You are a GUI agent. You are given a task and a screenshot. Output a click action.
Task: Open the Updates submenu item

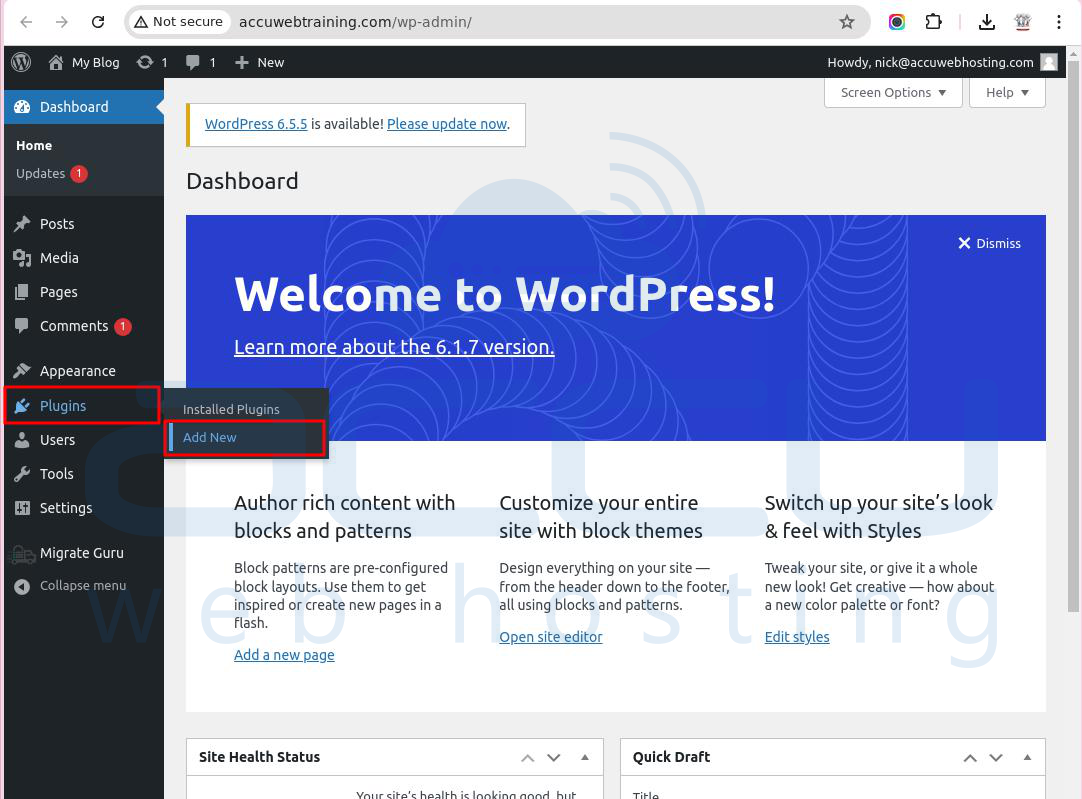tap(40, 173)
